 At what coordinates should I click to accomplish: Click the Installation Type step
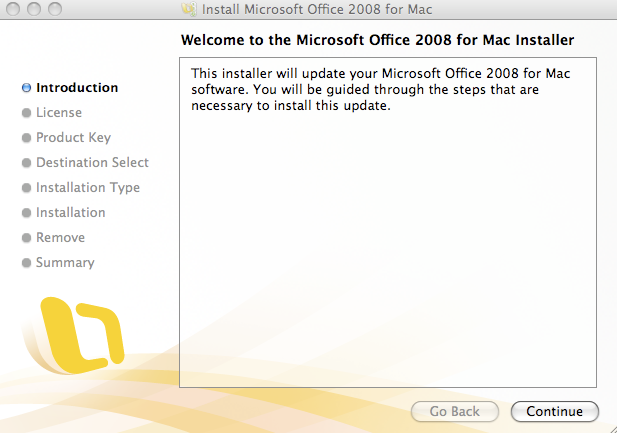(x=88, y=188)
